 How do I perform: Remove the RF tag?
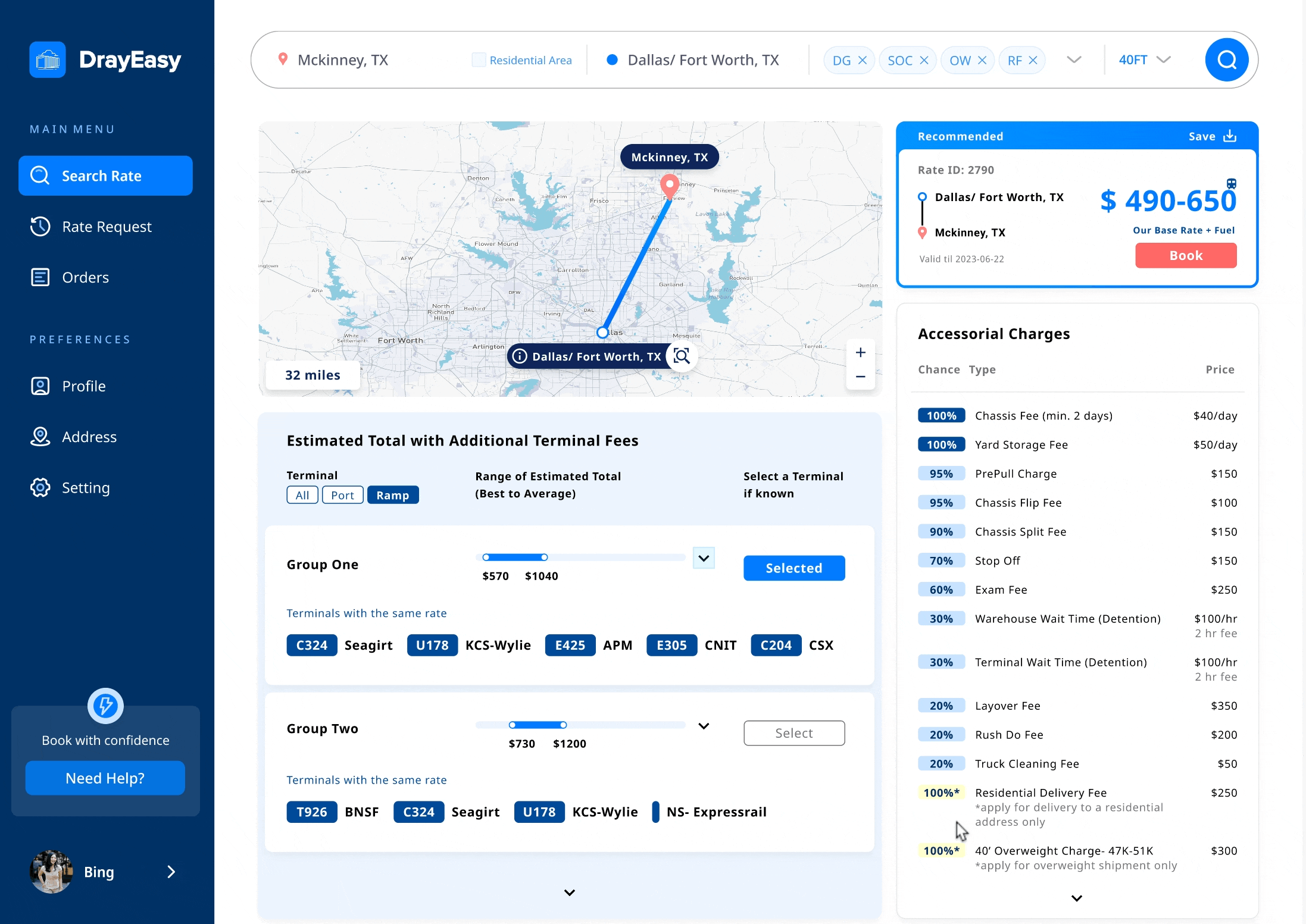[1033, 60]
